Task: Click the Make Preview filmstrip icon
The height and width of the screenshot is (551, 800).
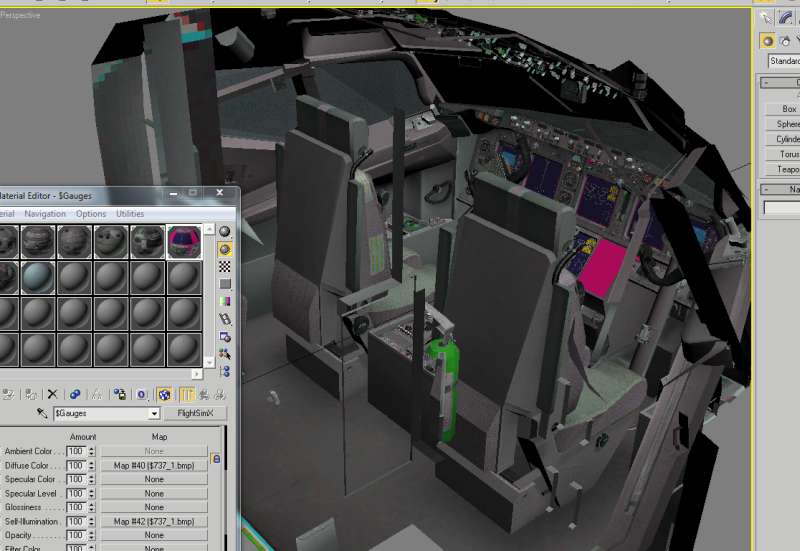Action: pos(224,319)
